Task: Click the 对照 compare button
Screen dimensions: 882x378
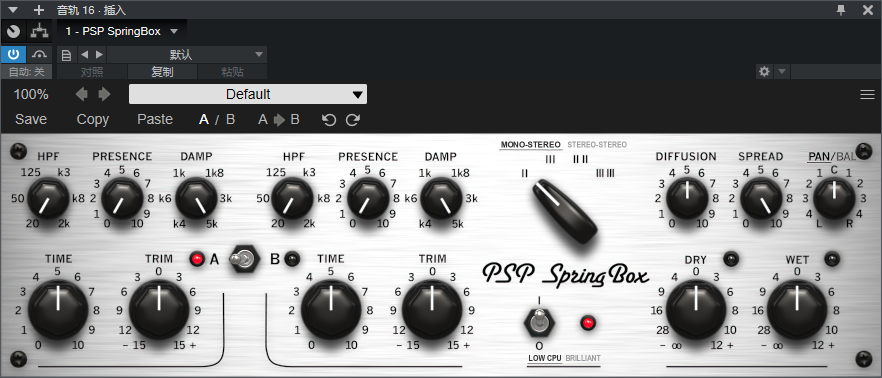Action: pos(92,72)
